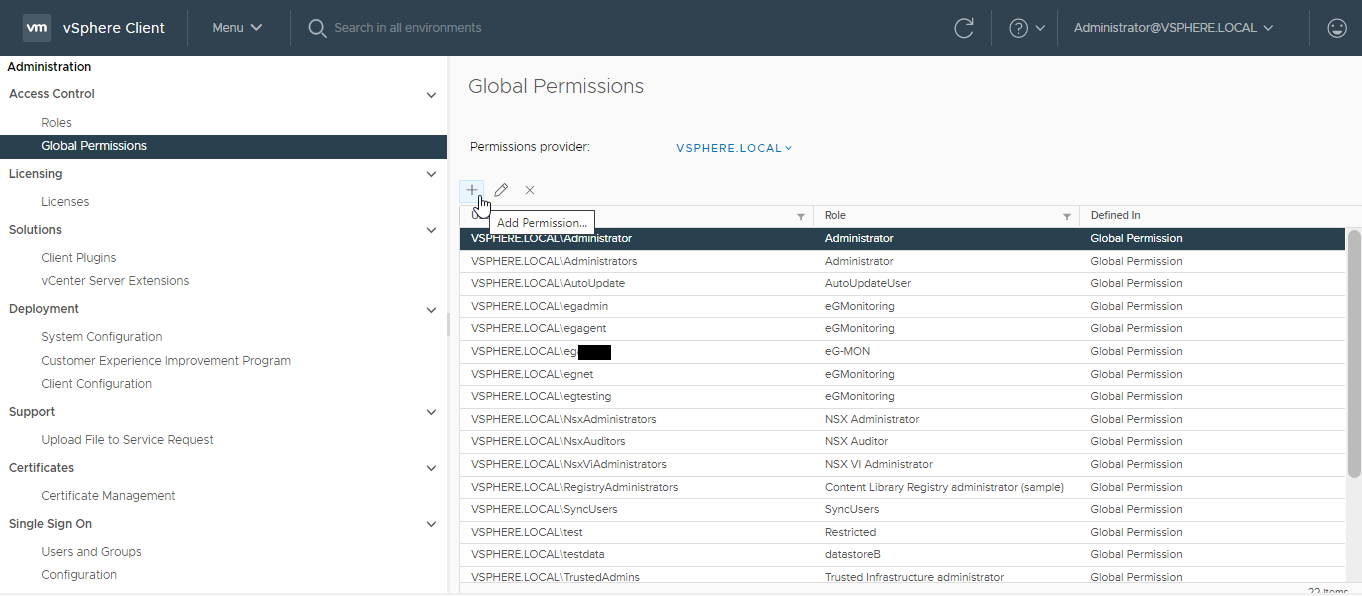Click the Search in all environments field
1362x596 pixels.
(x=408, y=28)
